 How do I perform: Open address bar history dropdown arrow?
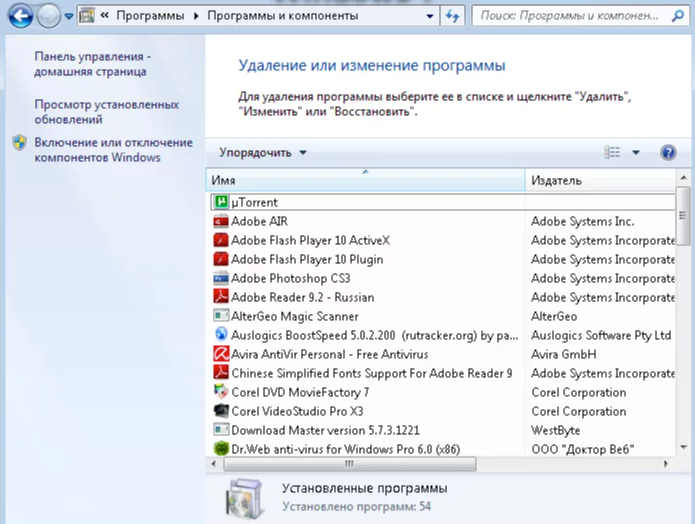429,16
